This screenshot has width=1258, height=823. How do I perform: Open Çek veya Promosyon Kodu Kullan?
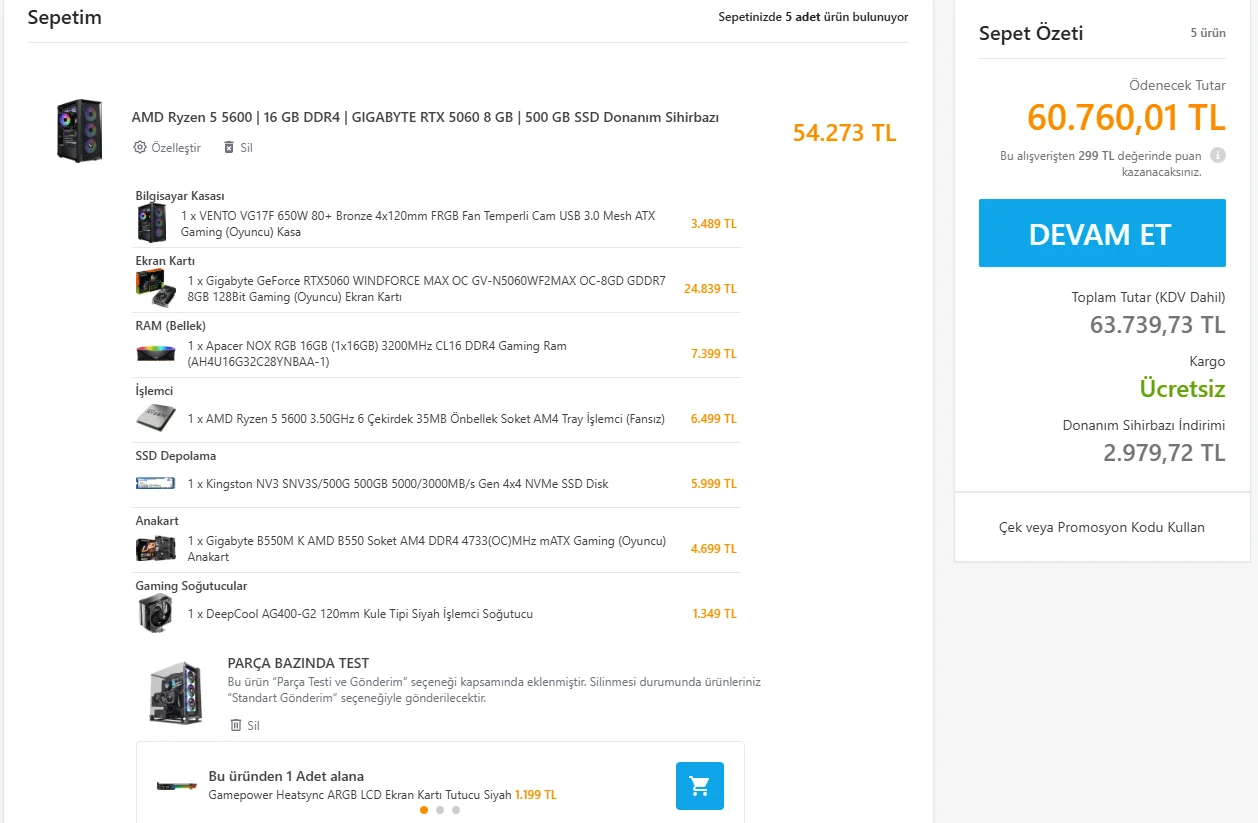1102,527
